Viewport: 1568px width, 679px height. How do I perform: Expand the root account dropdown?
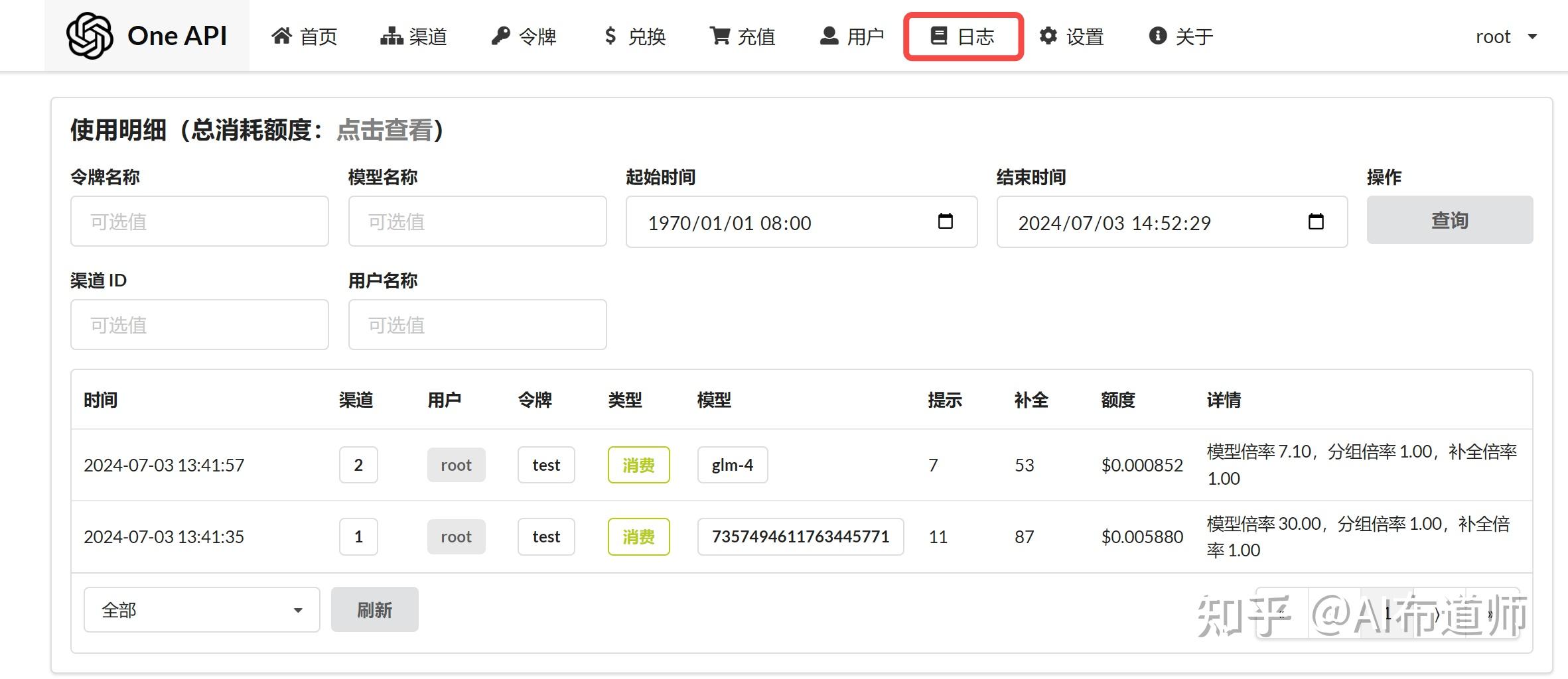[x=1506, y=36]
